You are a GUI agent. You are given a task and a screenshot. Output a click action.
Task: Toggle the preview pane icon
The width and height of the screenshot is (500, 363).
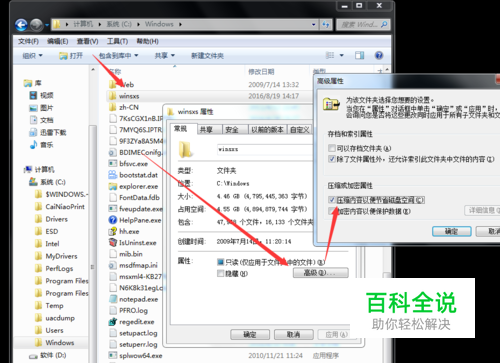[359, 55]
